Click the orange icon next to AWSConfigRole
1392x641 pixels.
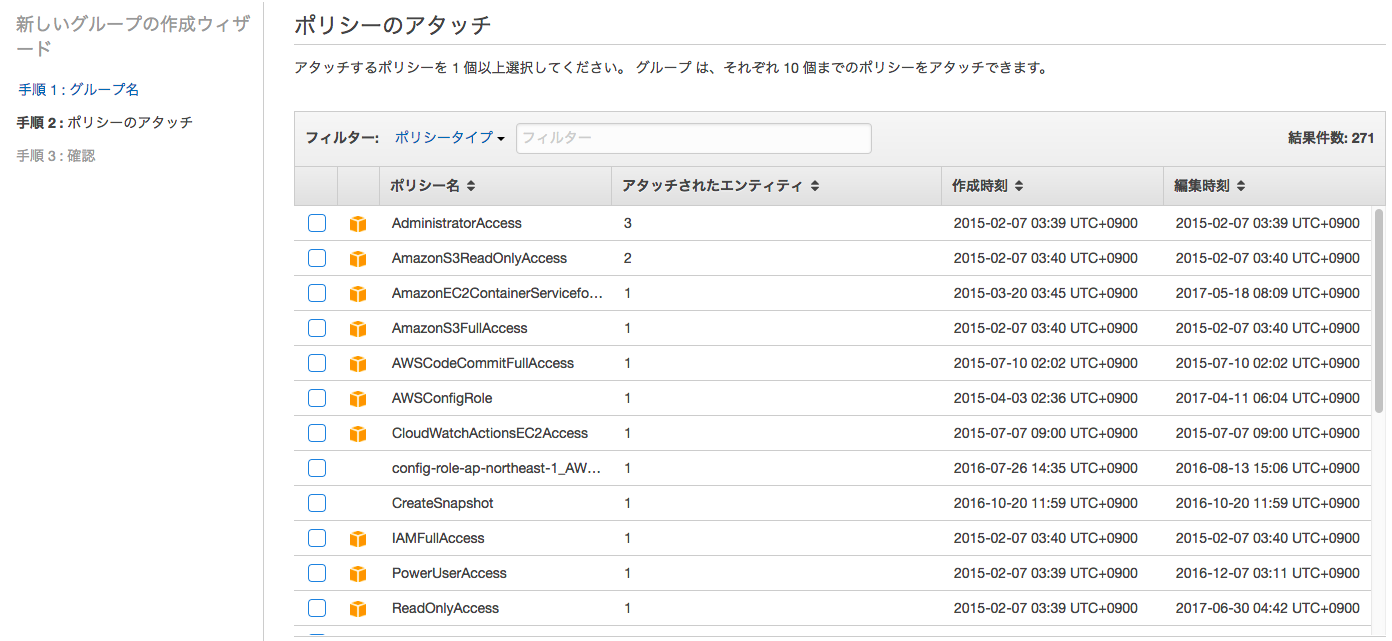coord(358,399)
